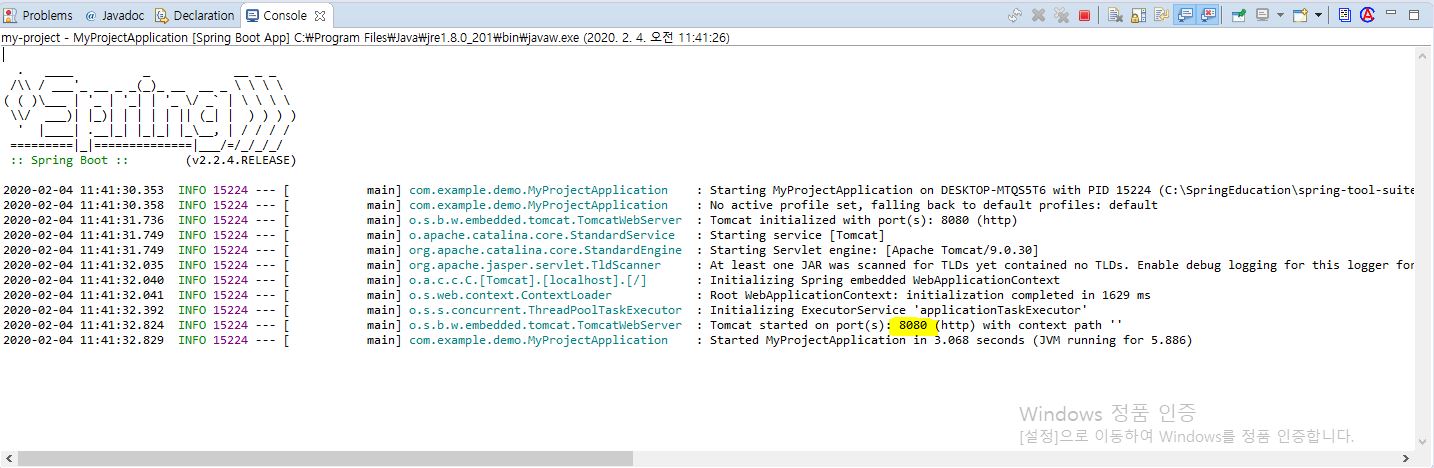Click 'Initializing Spring embedded WebApplicationContext' message
The image size is (1434, 468).
(x=885, y=280)
